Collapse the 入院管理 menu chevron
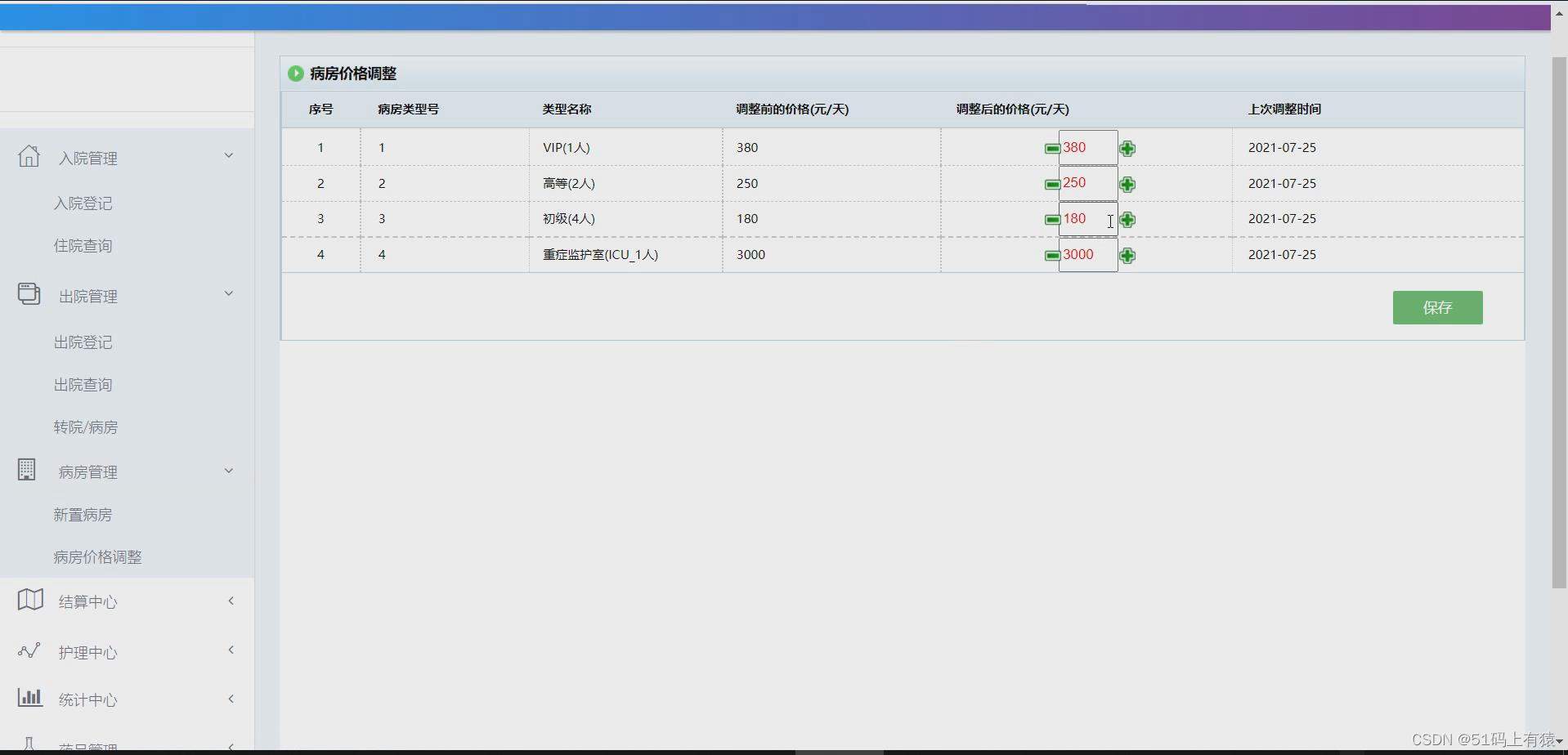Viewport: 1568px width, 755px height. (229, 155)
